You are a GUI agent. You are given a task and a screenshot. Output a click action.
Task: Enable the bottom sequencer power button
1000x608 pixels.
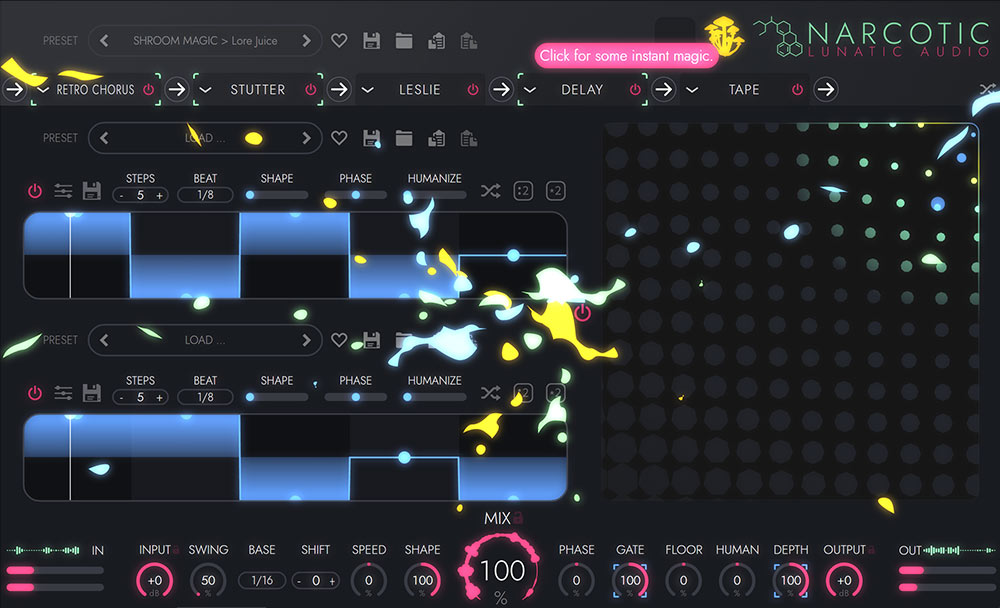pos(34,393)
